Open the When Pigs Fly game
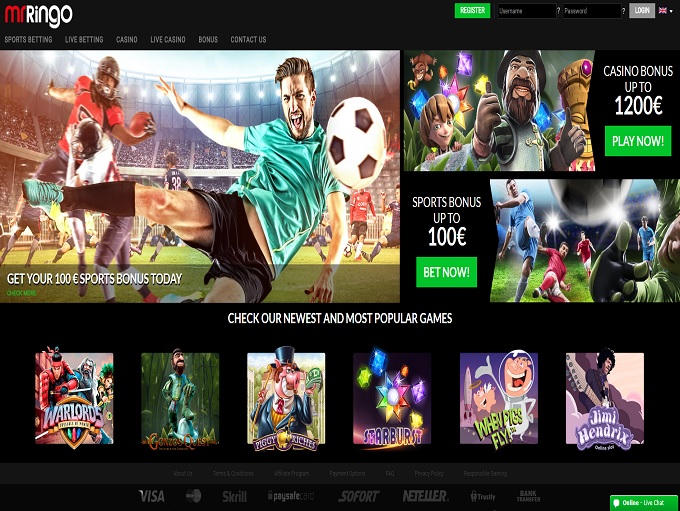Image resolution: width=680 pixels, height=511 pixels. (498, 398)
